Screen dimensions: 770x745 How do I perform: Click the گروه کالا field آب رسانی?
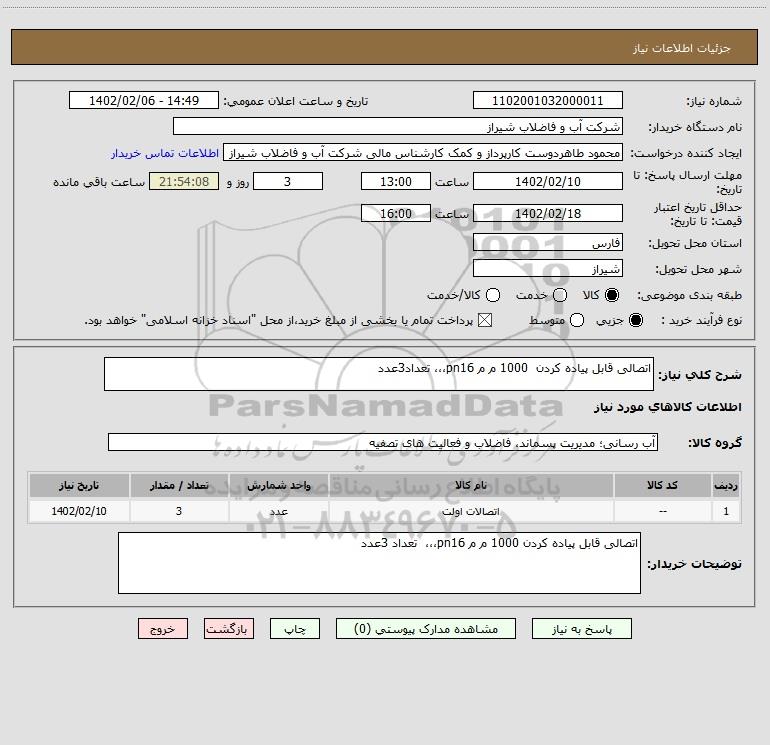383,442
